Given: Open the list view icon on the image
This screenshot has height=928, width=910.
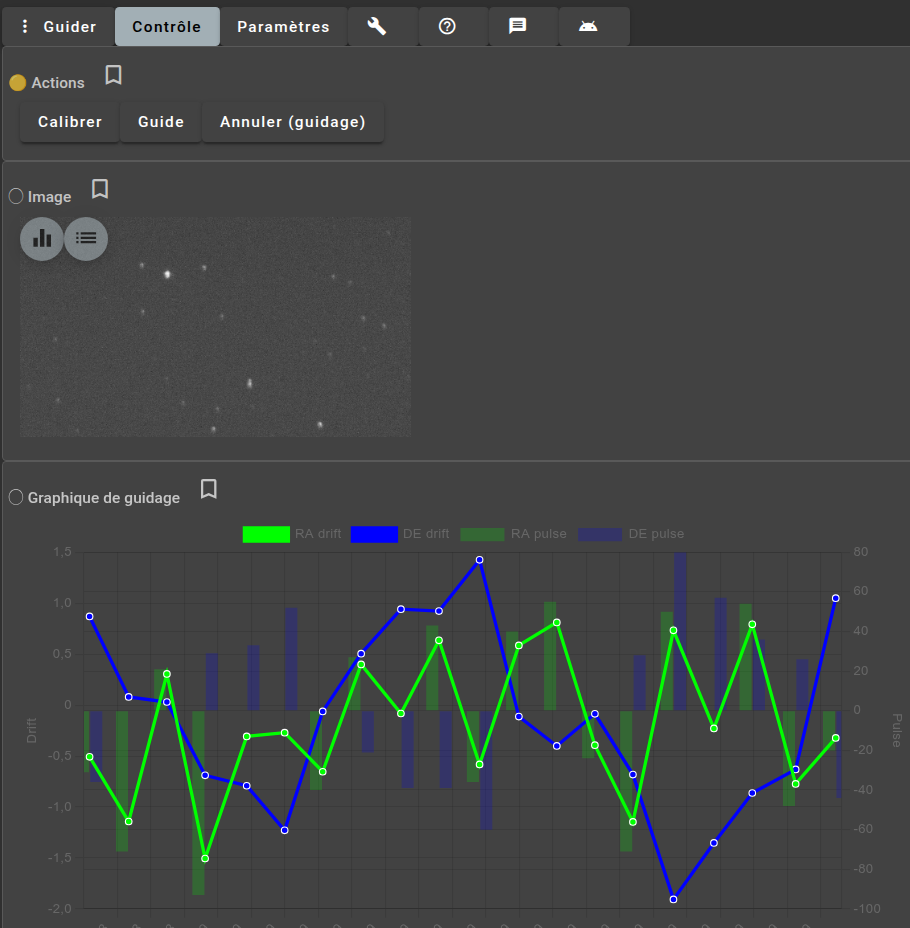Looking at the screenshot, I should pos(86,239).
